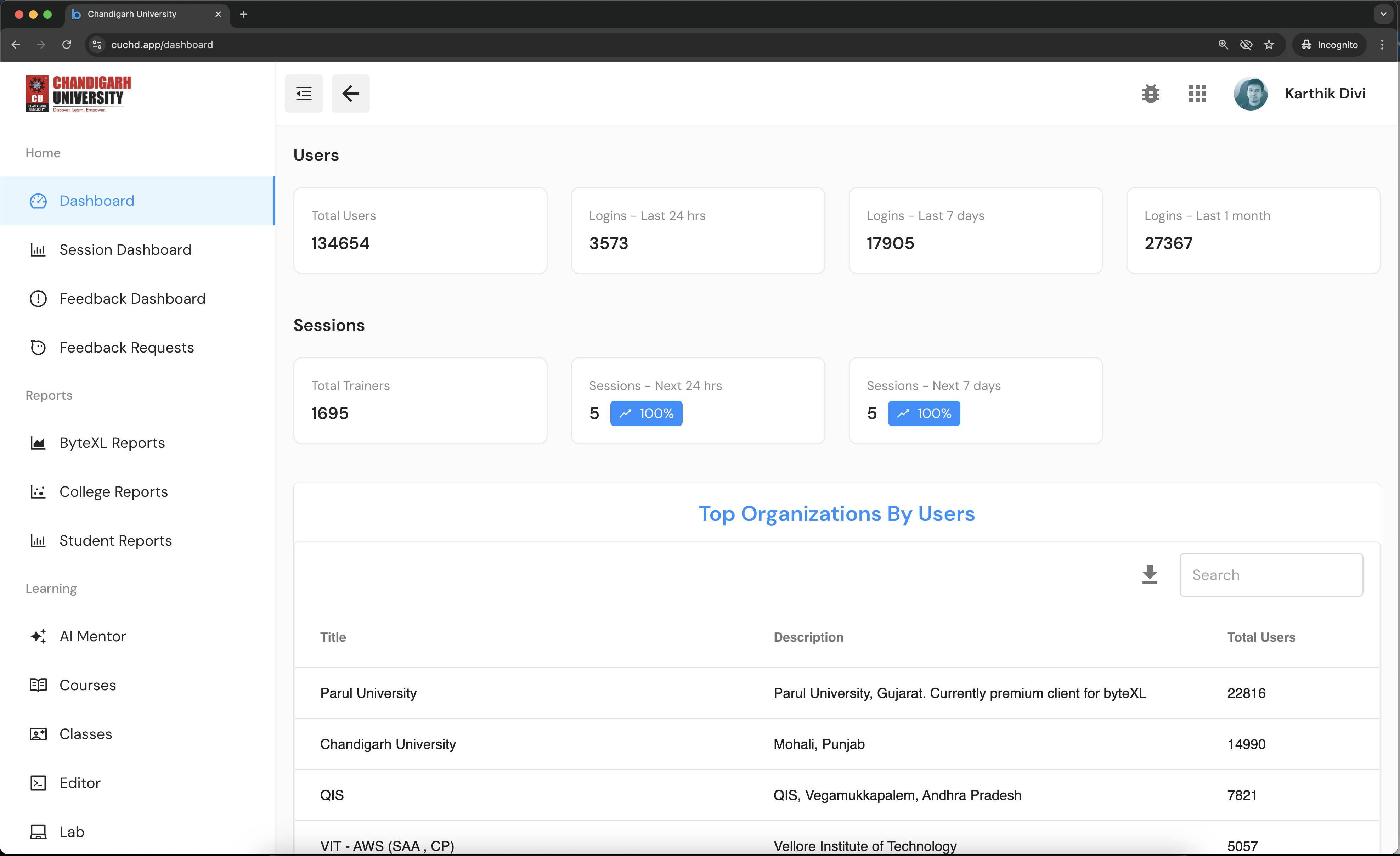Select College Reports in sidebar
The width and height of the screenshot is (1400, 856).
[x=137, y=492]
